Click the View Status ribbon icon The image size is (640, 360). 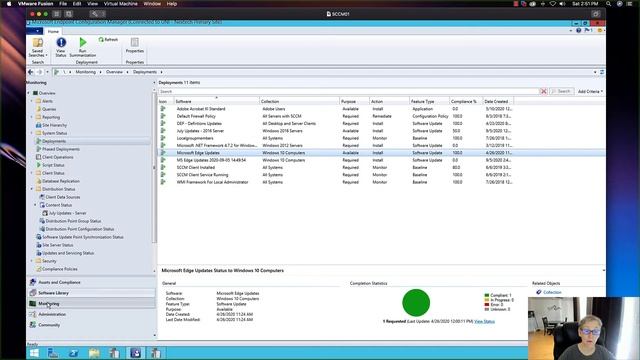[61, 47]
